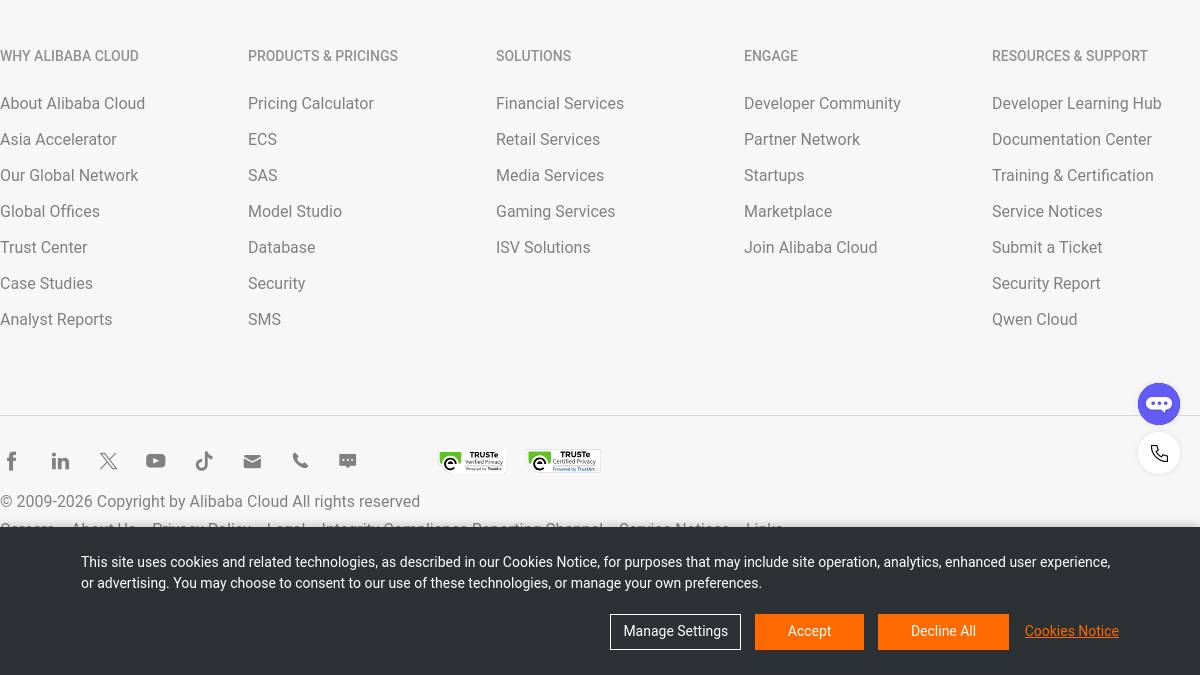Click the email envelope icon in footer
Screen dimensions: 1200x675
[252, 461]
